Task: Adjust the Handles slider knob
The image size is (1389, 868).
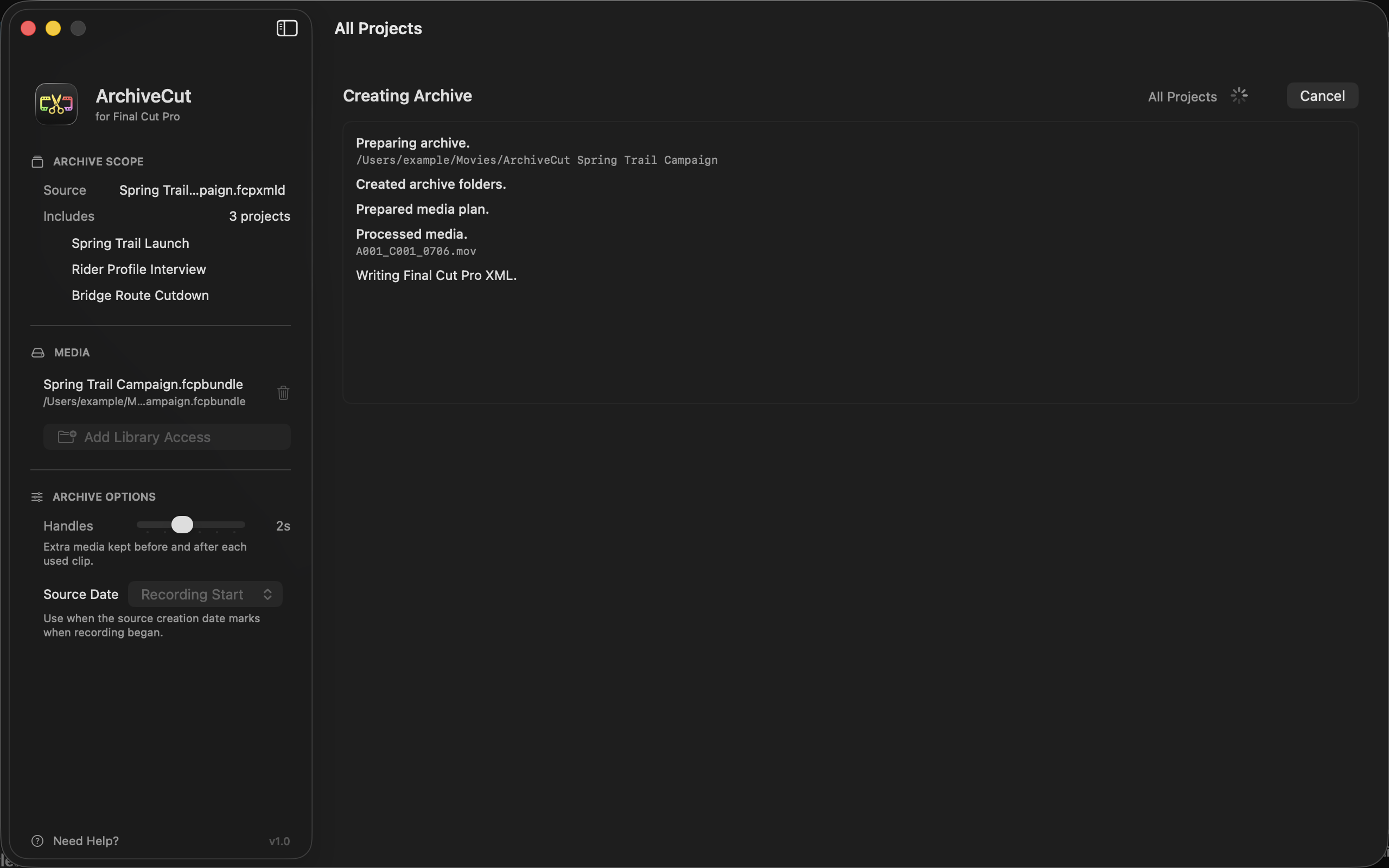Action: [182, 525]
